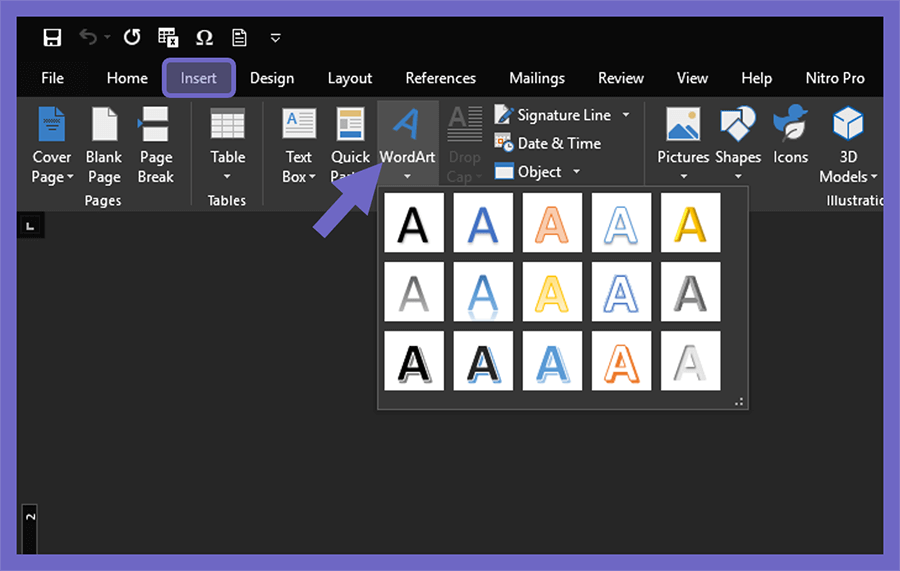Switch to the Design tab

click(x=271, y=78)
